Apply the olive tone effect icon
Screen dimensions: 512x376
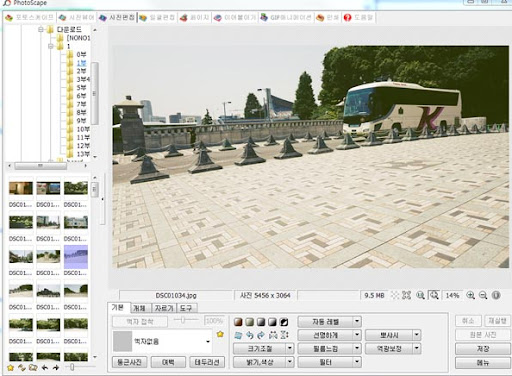[249, 322]
